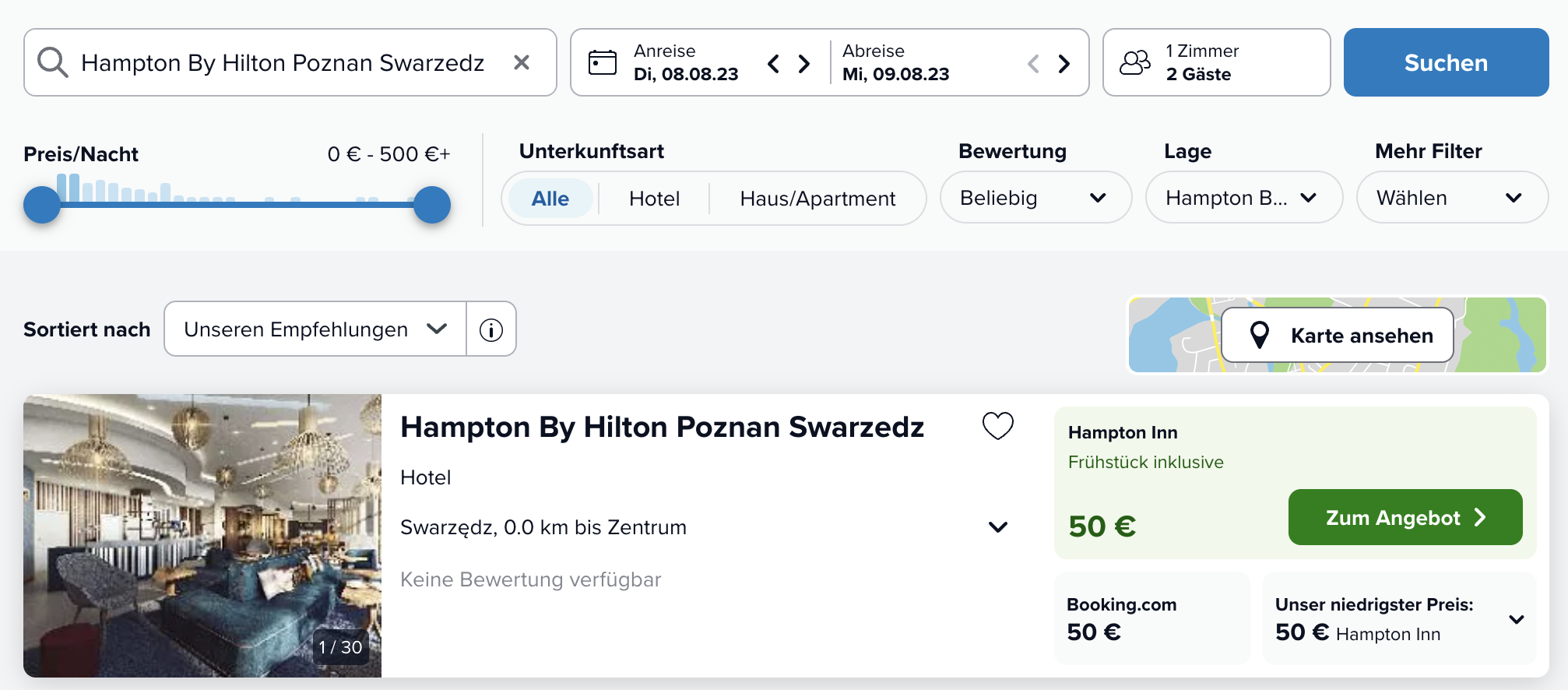The width and height of the screenshot is (1568, 690).
Task: Open Lage location dropdown
Action: click(x=1243, y=198)
